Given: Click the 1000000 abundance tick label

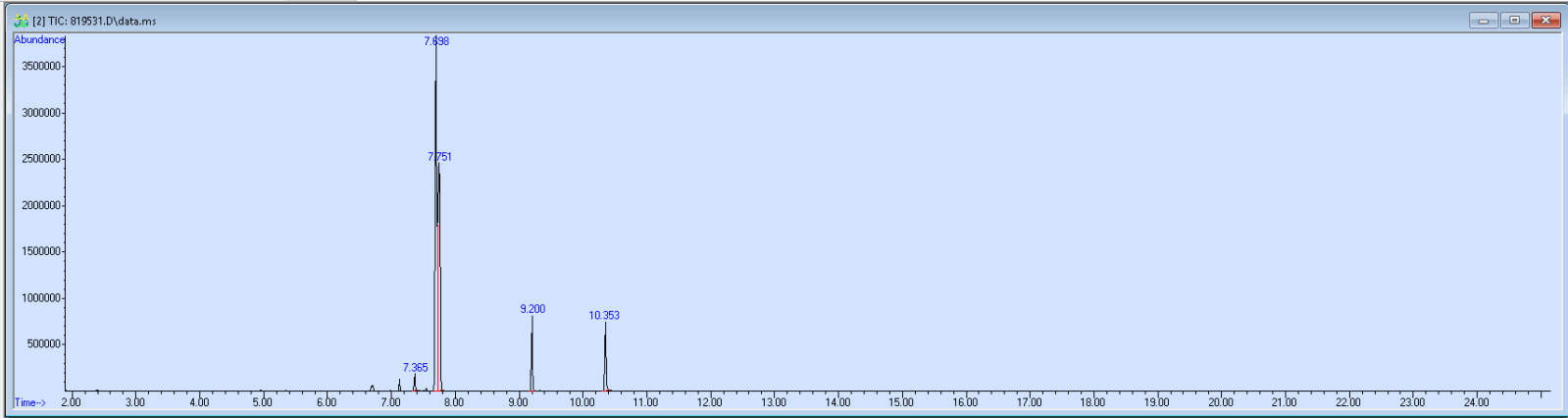Looking at the screenshot, I should click(41, 298).
